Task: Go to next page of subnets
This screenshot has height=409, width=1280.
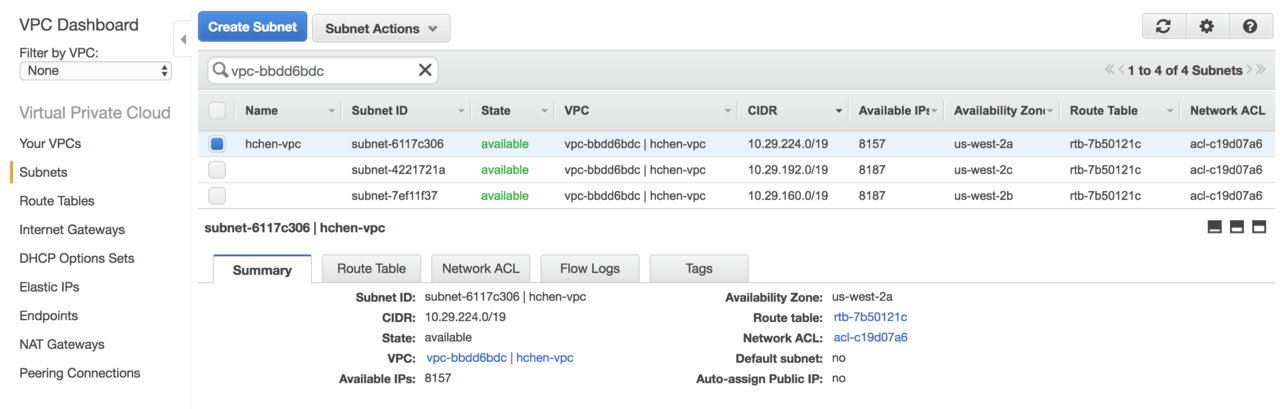Action: click(x=1250, y=70)
